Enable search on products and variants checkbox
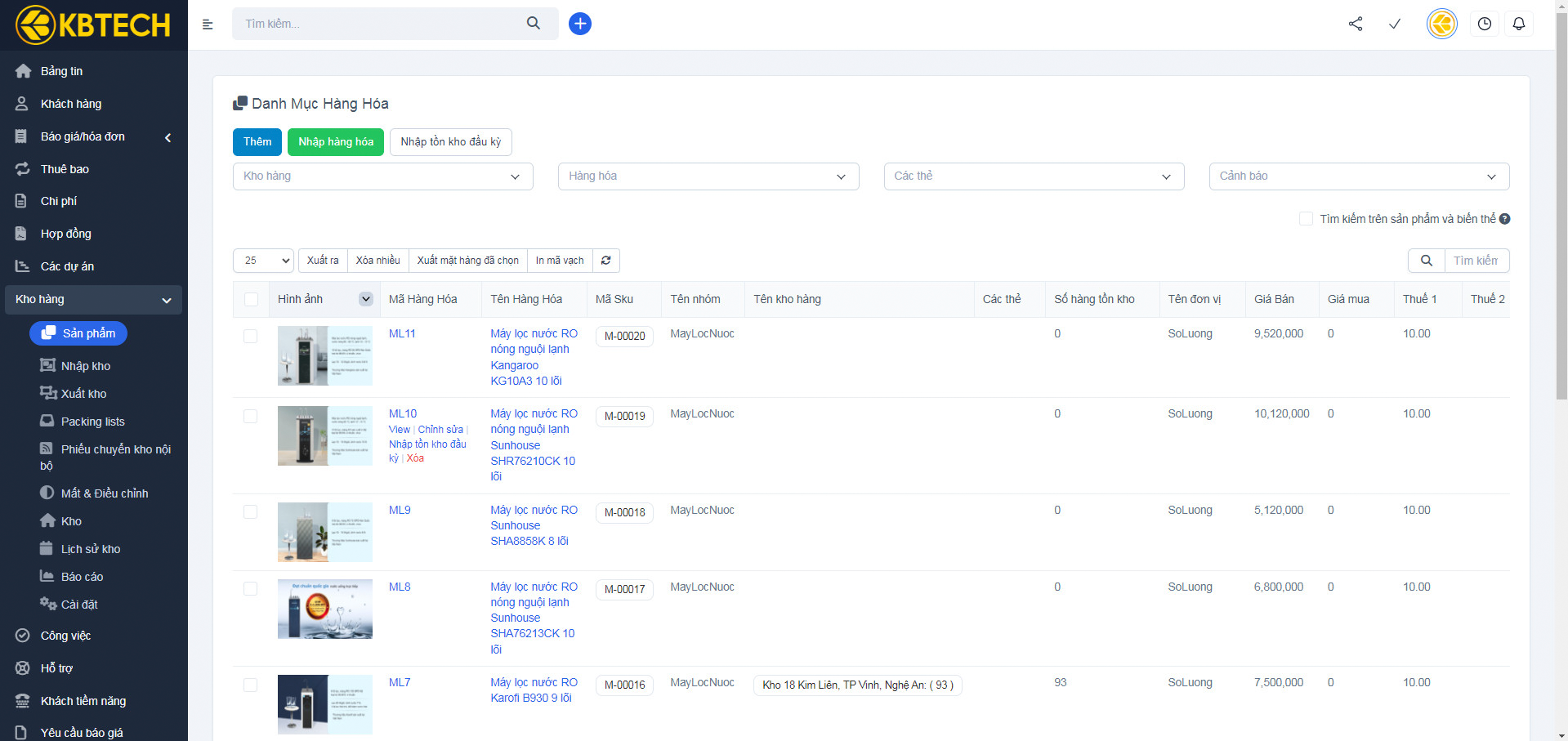Screen dimensions: 1568x741 pos(1306,219)
